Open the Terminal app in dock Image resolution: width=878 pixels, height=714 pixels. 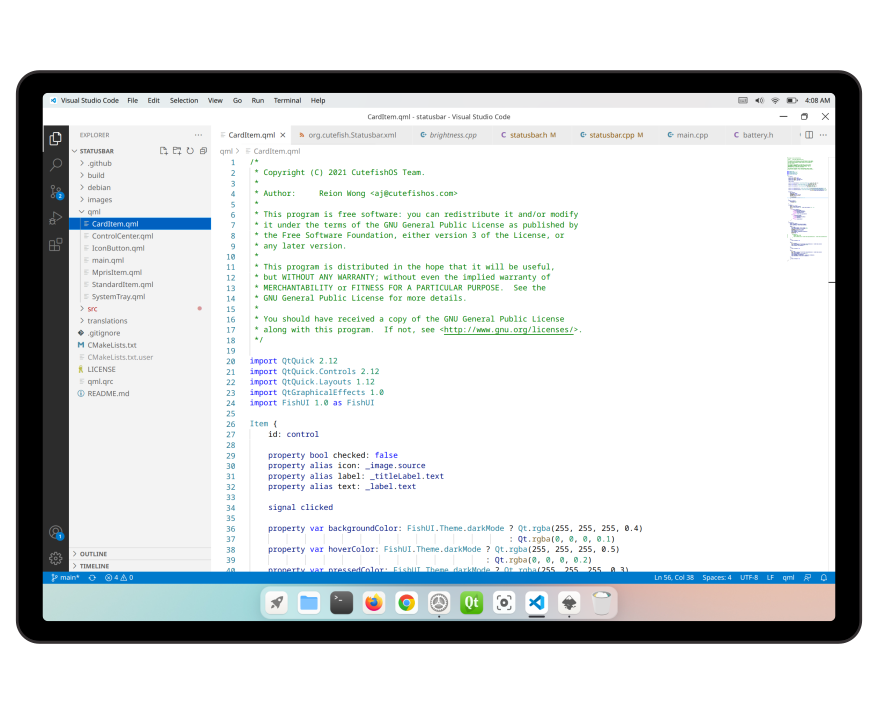342,603
